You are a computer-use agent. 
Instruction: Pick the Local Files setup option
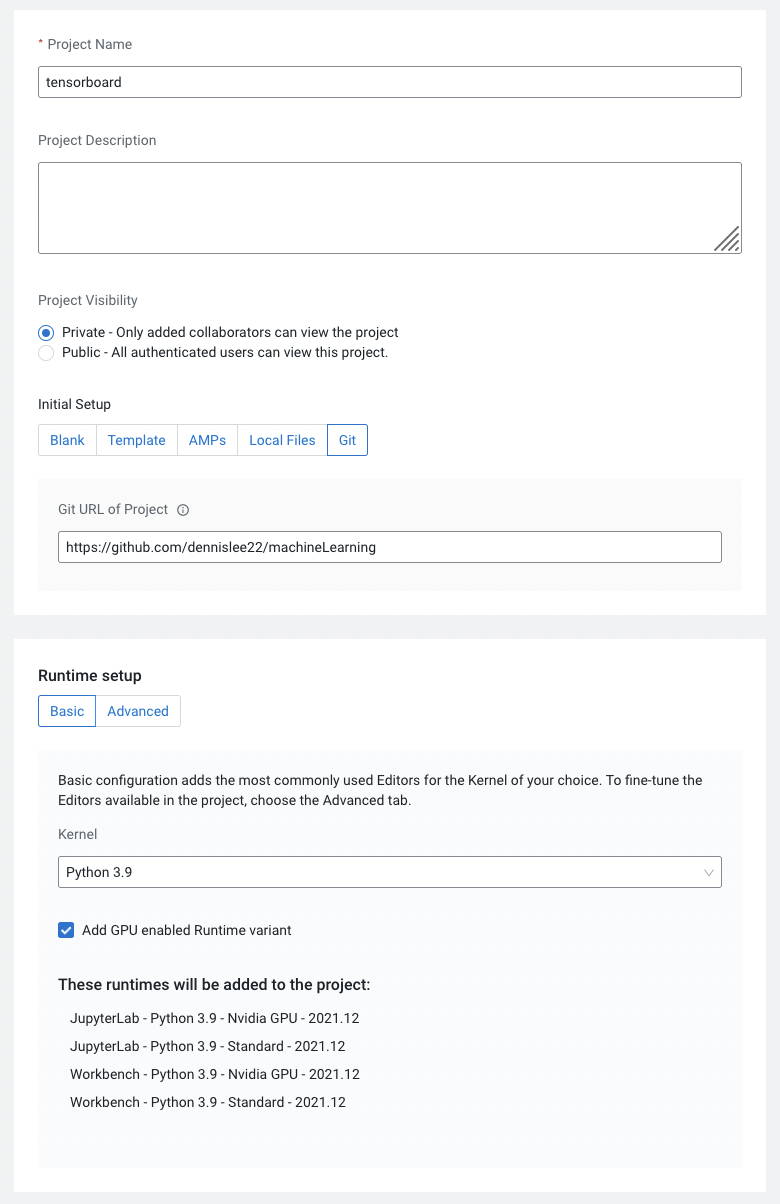[x=282, y=440]
